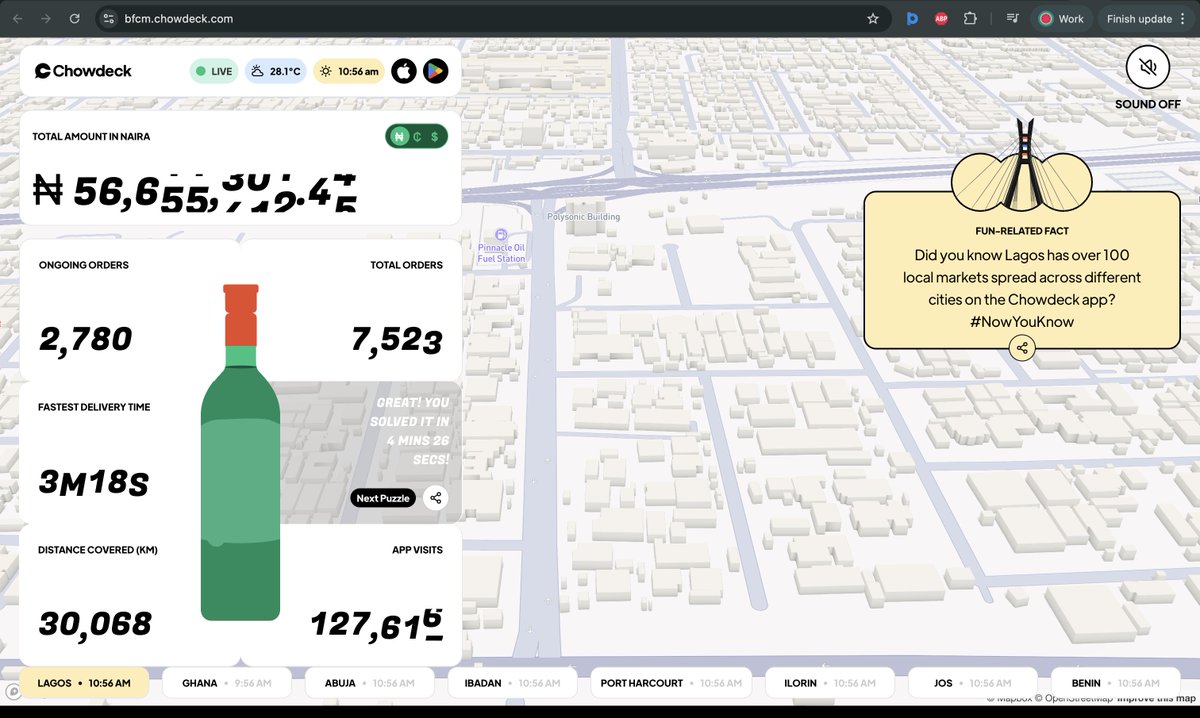Click the LIVE status badge
1200x718 pixels.
[x=214, y=71]
